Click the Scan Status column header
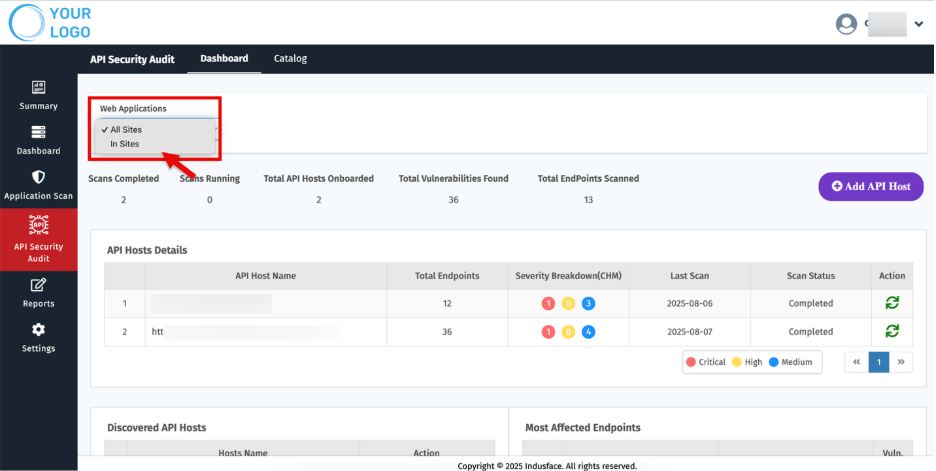Image resolution: width=936 pixels, height=471 pixels. (x=811, y=276)
